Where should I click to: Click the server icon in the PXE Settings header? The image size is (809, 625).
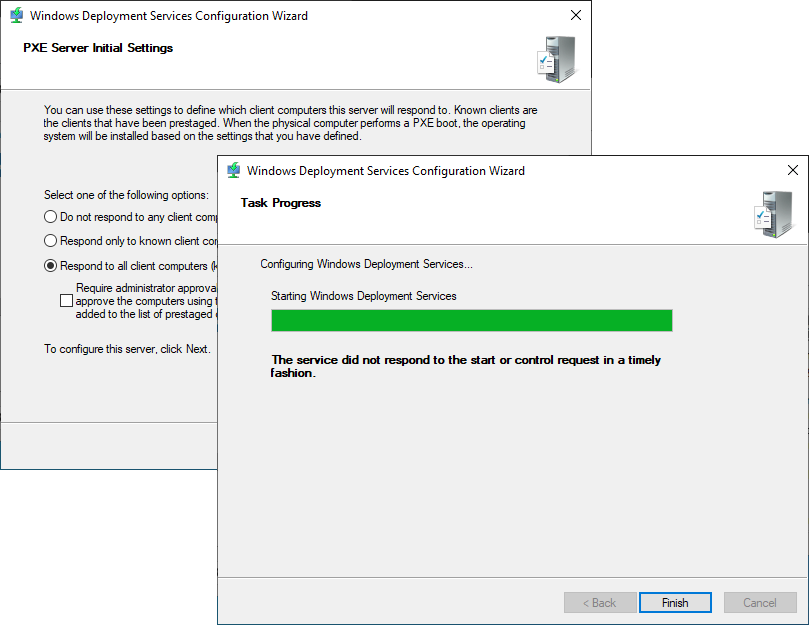pyautogui.click(x=556, y=59)
